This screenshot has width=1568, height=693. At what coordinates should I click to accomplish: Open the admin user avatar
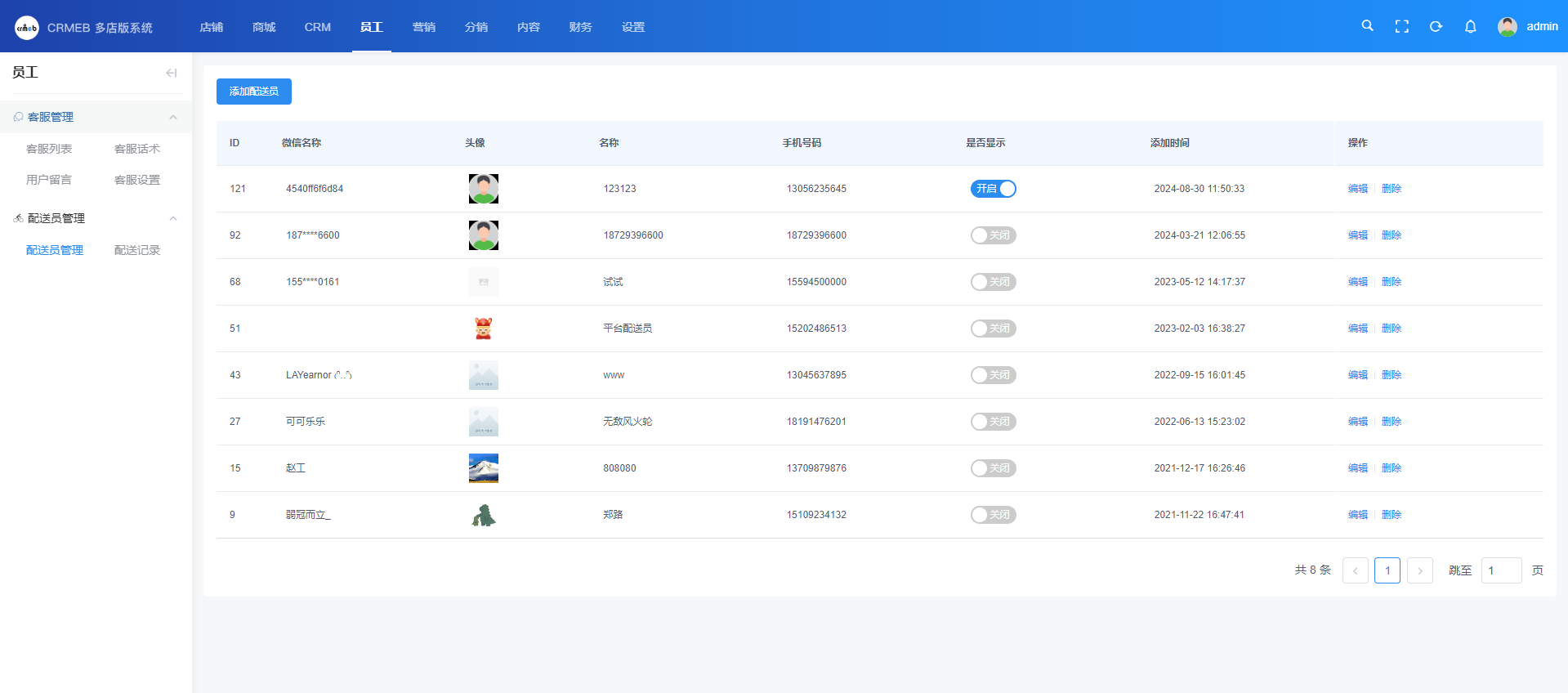coord(1507,26)
